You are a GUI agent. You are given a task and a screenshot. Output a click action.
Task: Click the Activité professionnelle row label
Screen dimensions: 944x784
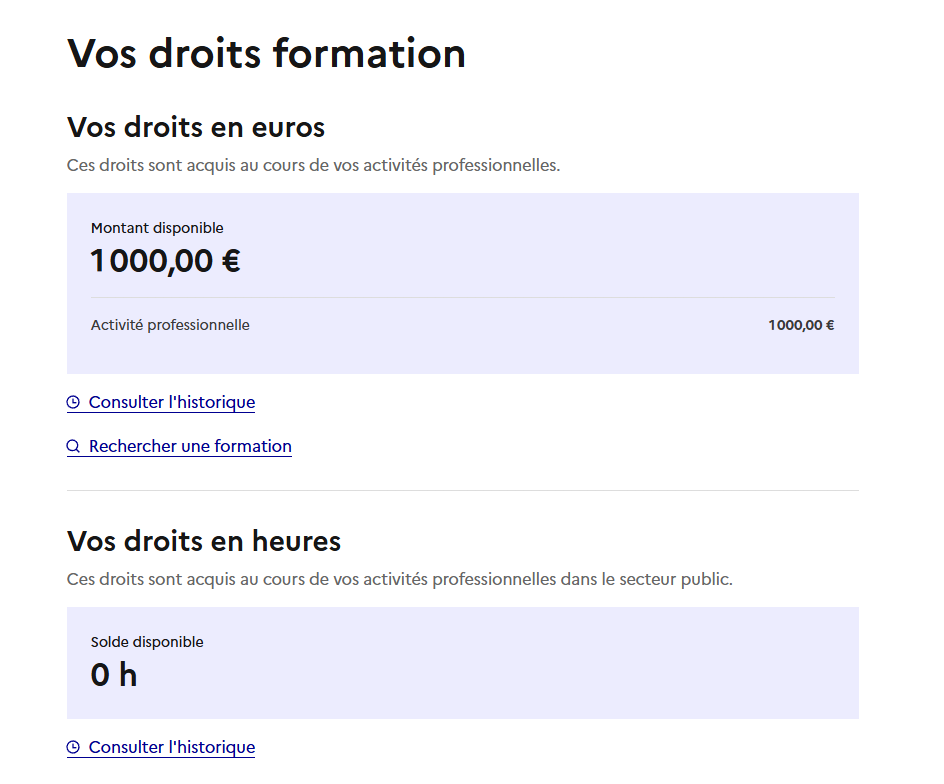click(x=170, y=325)
